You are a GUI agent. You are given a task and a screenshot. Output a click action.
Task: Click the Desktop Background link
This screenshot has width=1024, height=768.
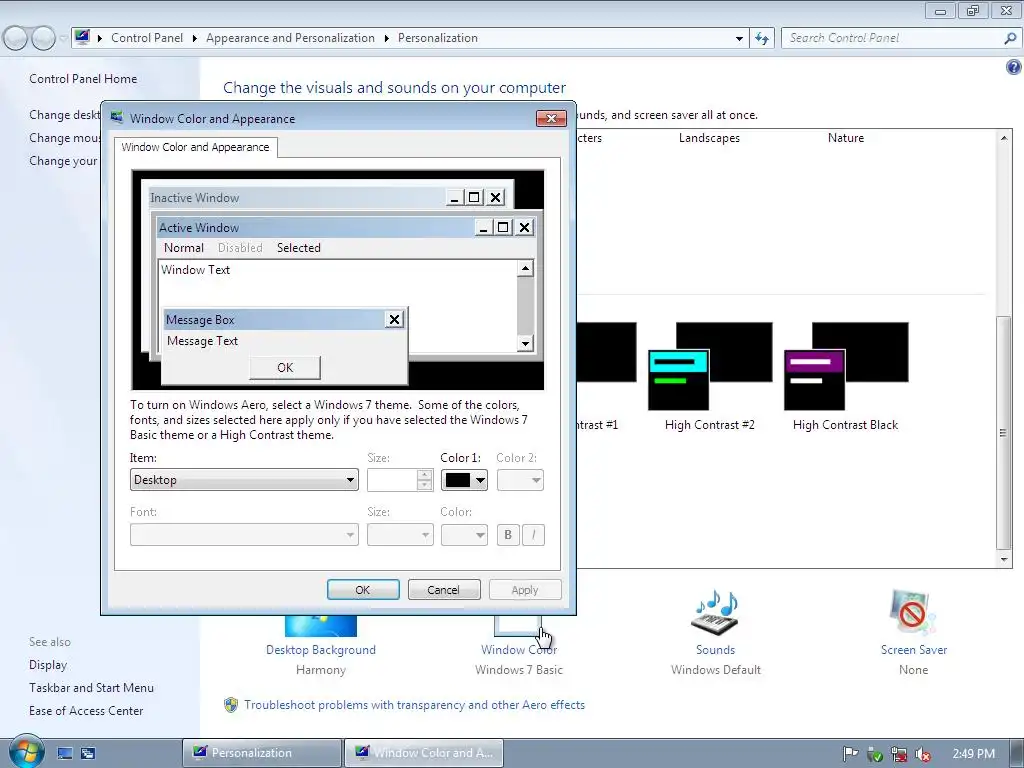pos(321,650)
